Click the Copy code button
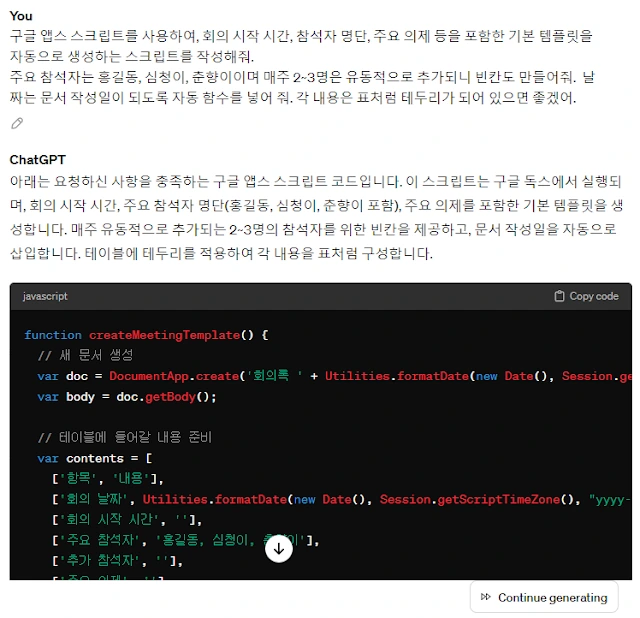640x618 pixels. pos(586,296)
